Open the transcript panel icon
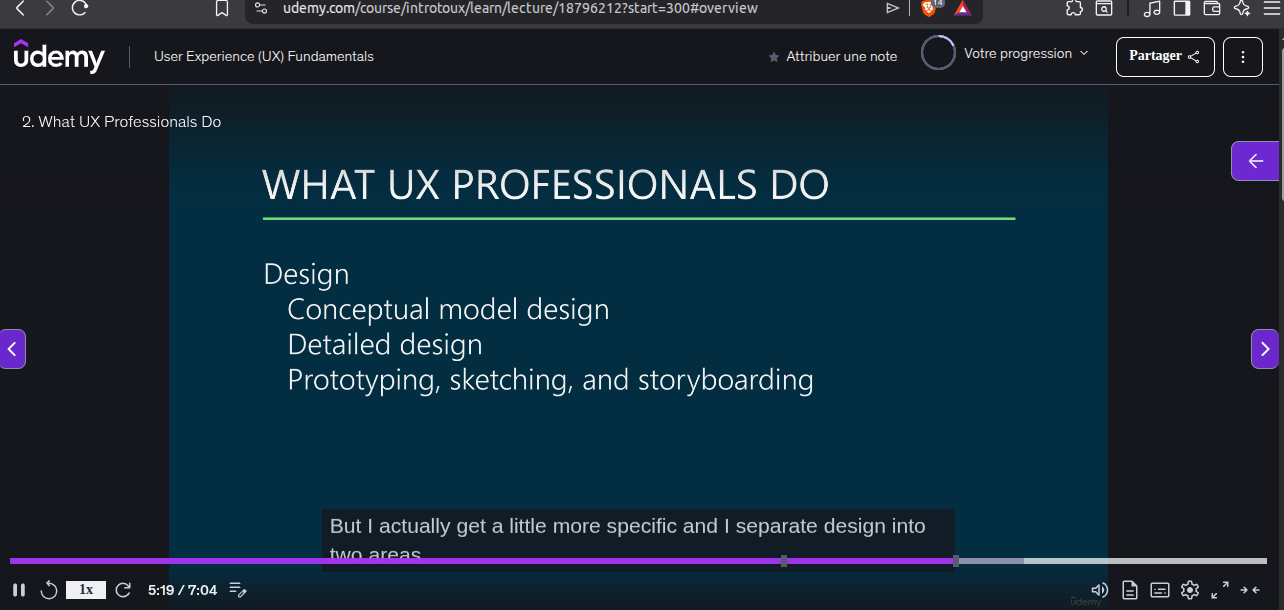Viewport: 1284px width, 610px height. 1130,590
